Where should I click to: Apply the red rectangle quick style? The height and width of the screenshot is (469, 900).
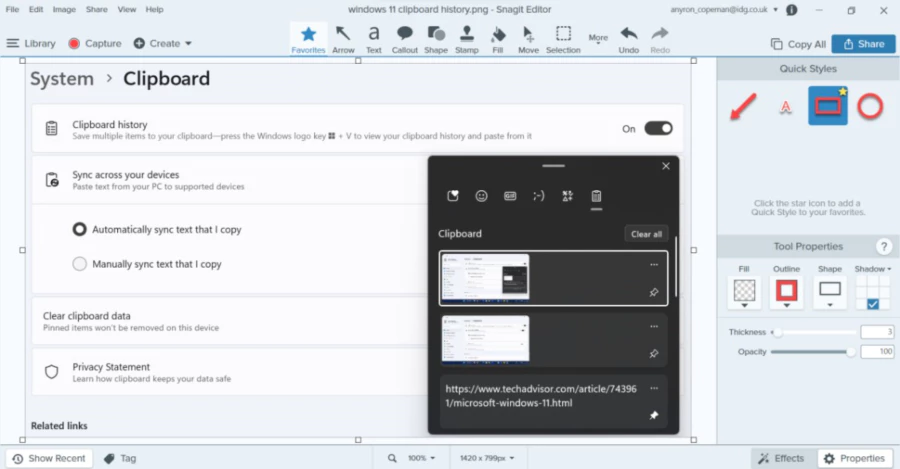click(x=828, y=106)
